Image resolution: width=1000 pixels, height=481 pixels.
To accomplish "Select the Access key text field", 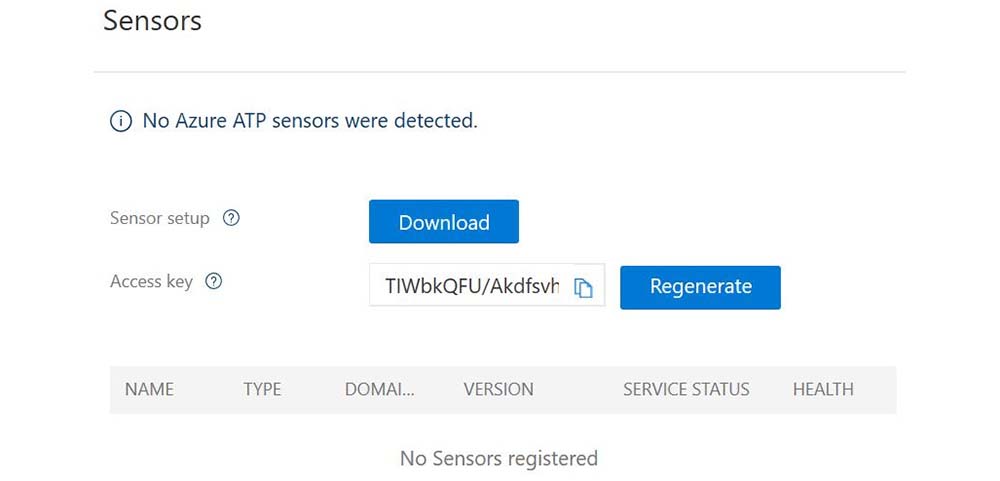I will click(470, 287).
